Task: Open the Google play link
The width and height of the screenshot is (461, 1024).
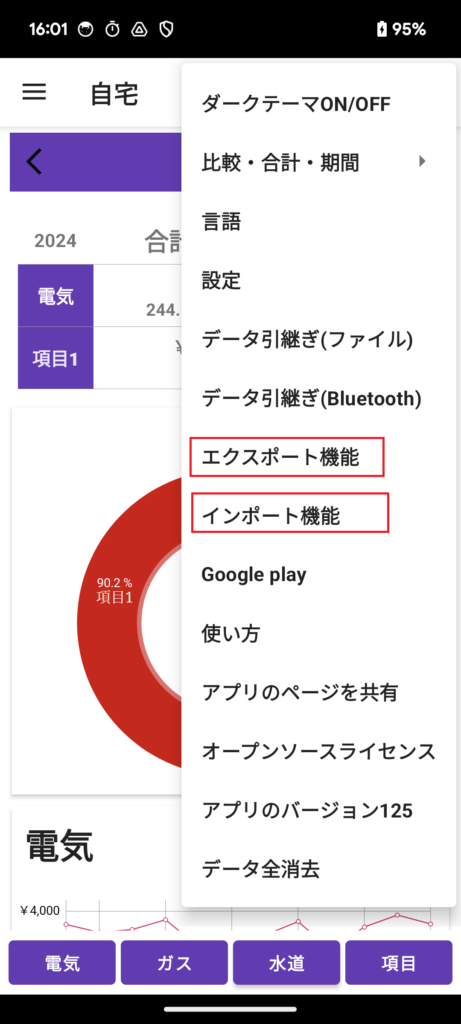Action: click(318, 575)
